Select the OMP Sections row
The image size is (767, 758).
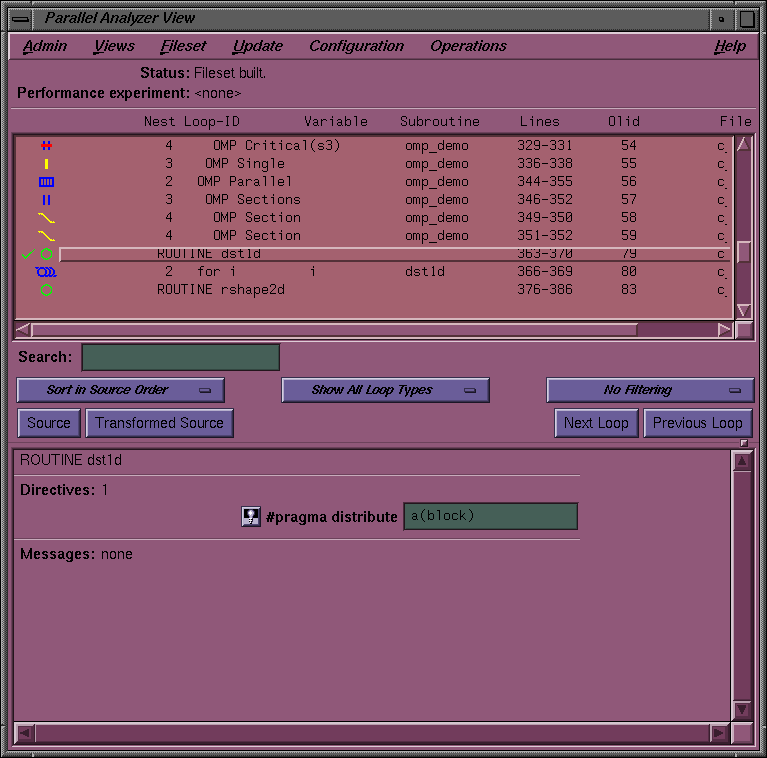point(374,200)
